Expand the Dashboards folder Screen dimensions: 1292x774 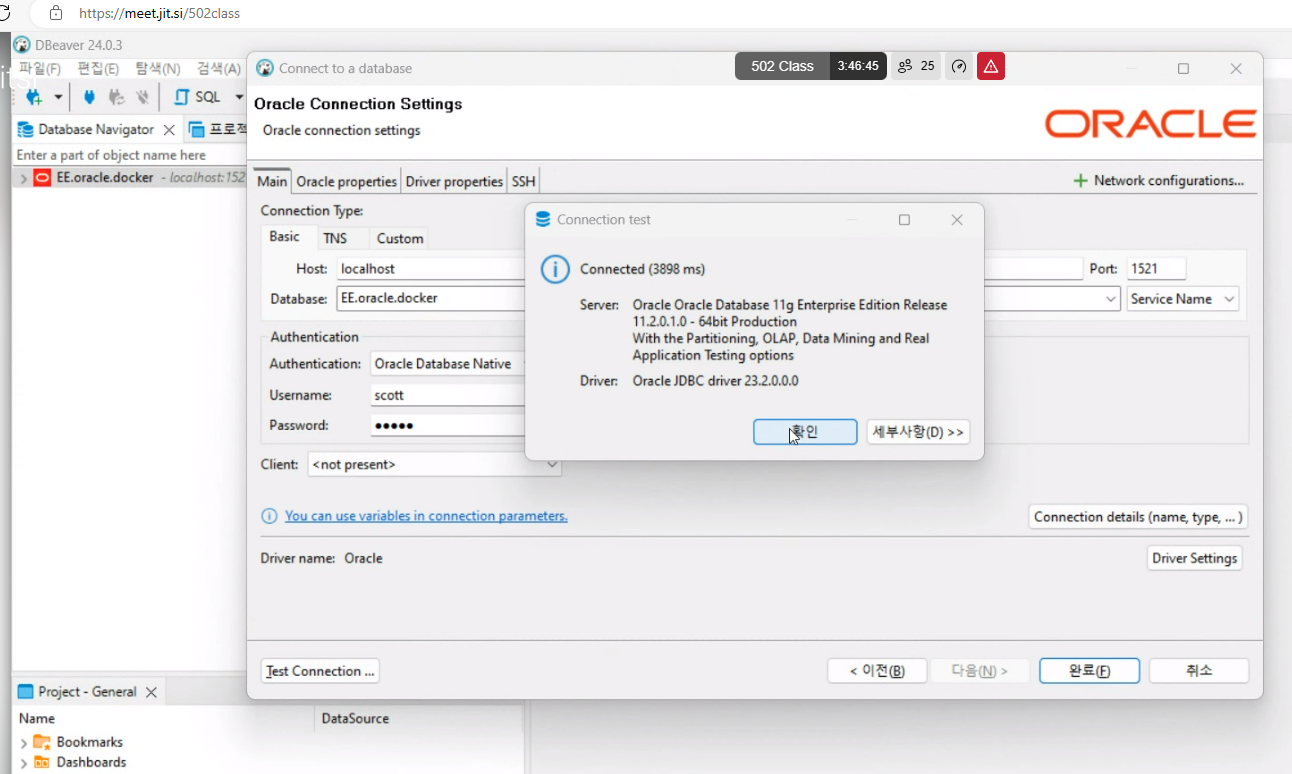[x=23, y=763]
